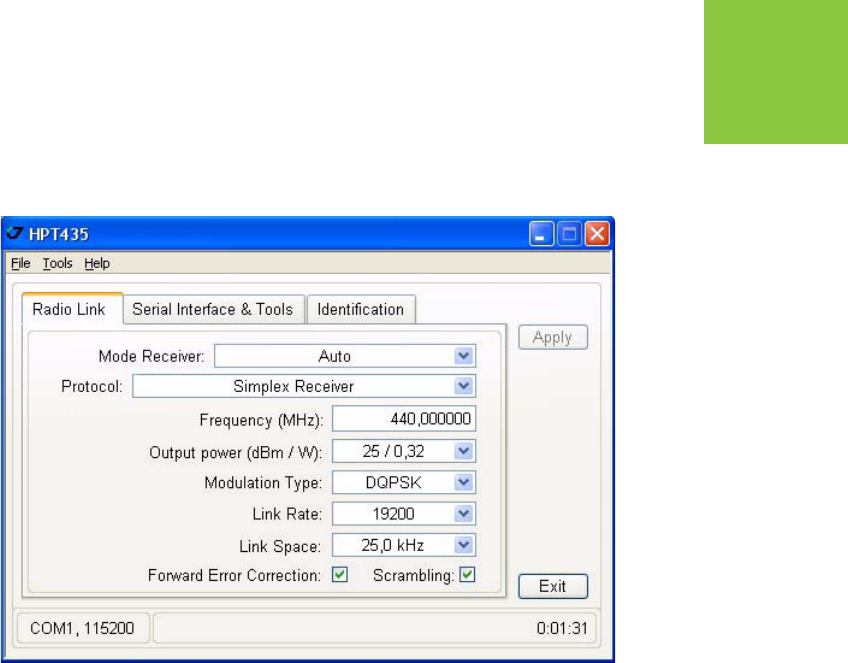Image resolution: width=848 pixels, height=663 pixels.
Task: Select the 25,0 kHz link space value
Action: tap(393, 545)
